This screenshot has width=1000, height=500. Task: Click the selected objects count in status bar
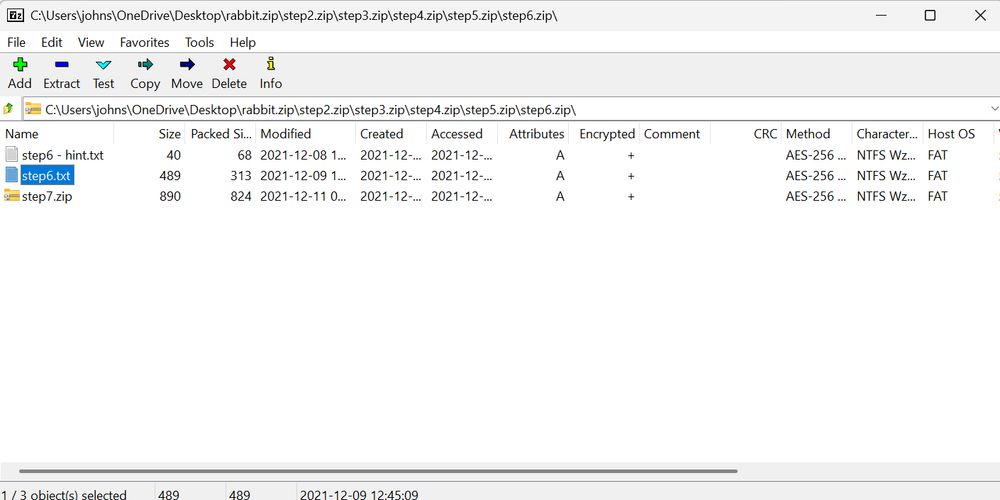coord(64,494)
